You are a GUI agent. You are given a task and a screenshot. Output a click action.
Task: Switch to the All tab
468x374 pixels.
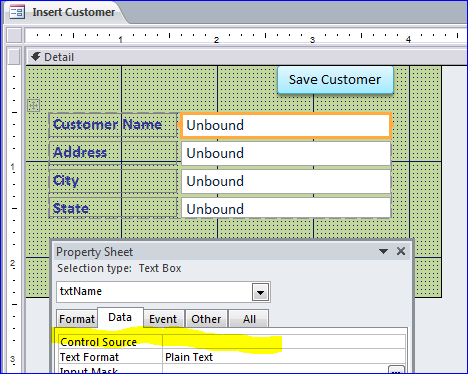[249, 319]
